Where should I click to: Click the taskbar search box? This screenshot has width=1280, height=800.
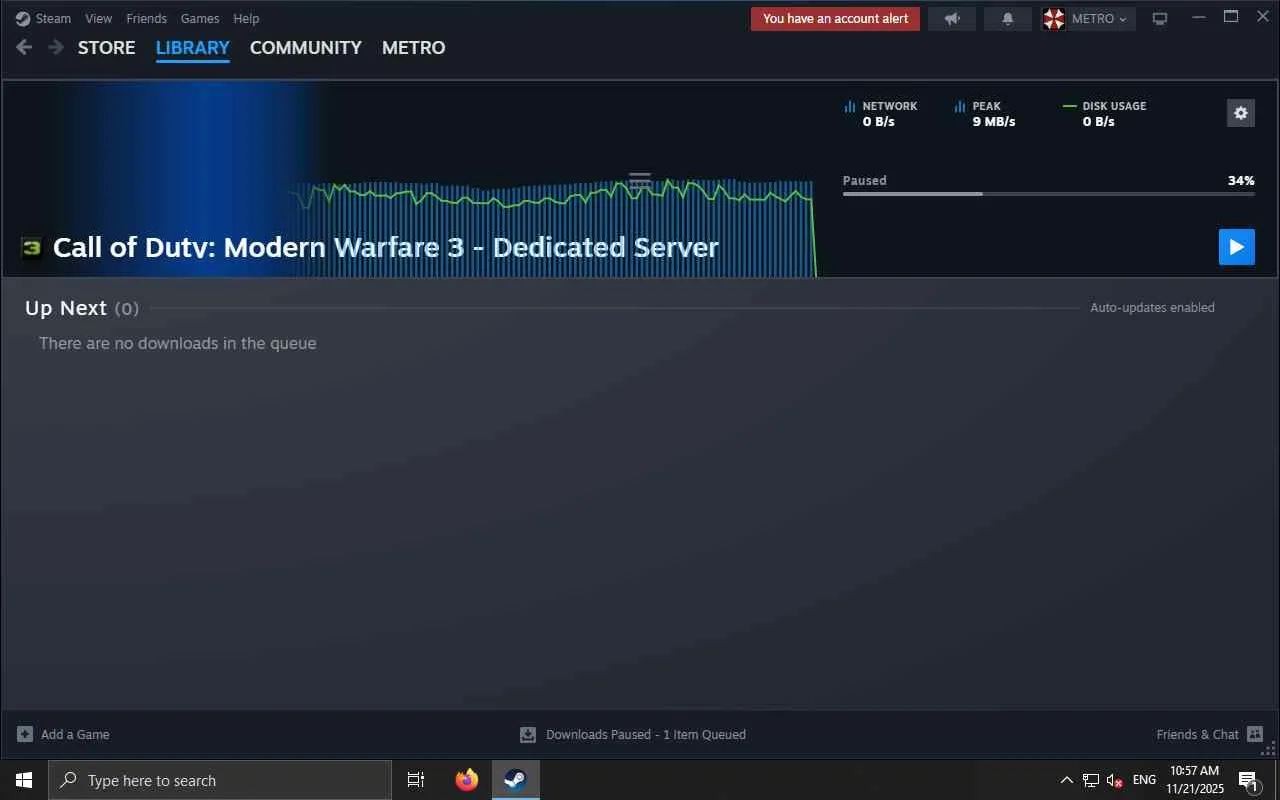220,780
